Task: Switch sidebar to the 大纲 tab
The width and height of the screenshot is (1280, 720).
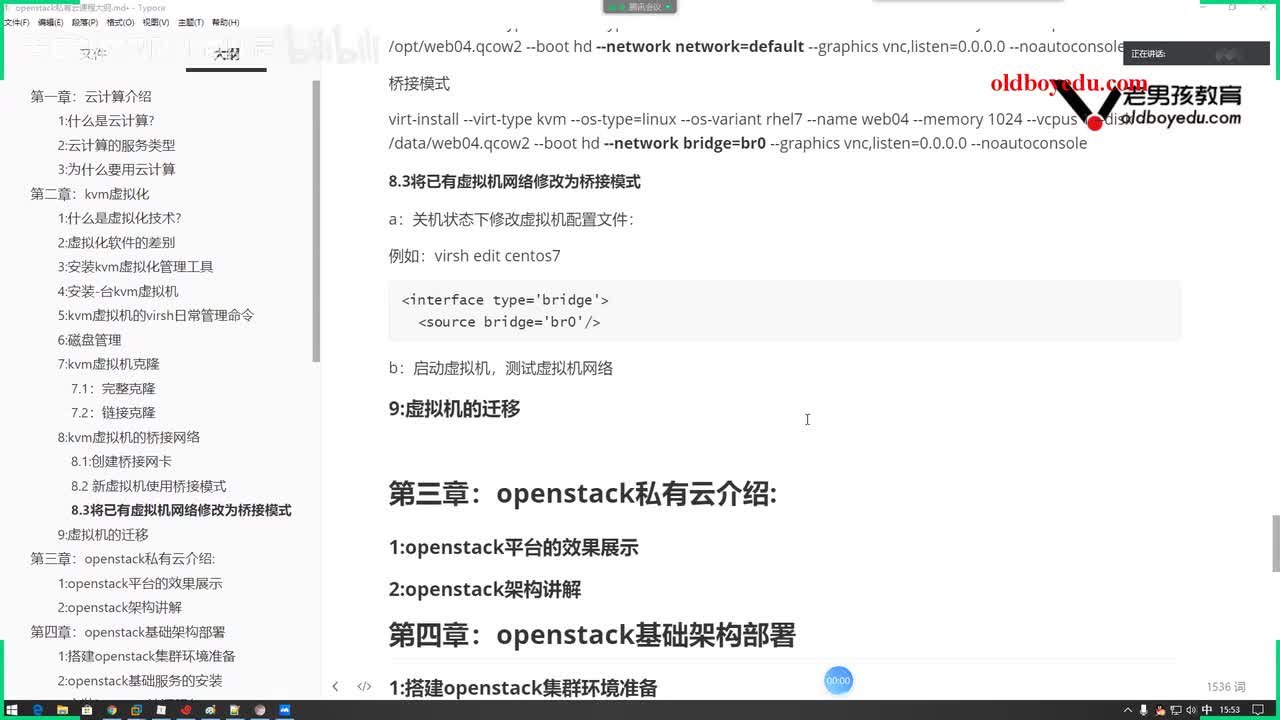Action: [226, 54]
